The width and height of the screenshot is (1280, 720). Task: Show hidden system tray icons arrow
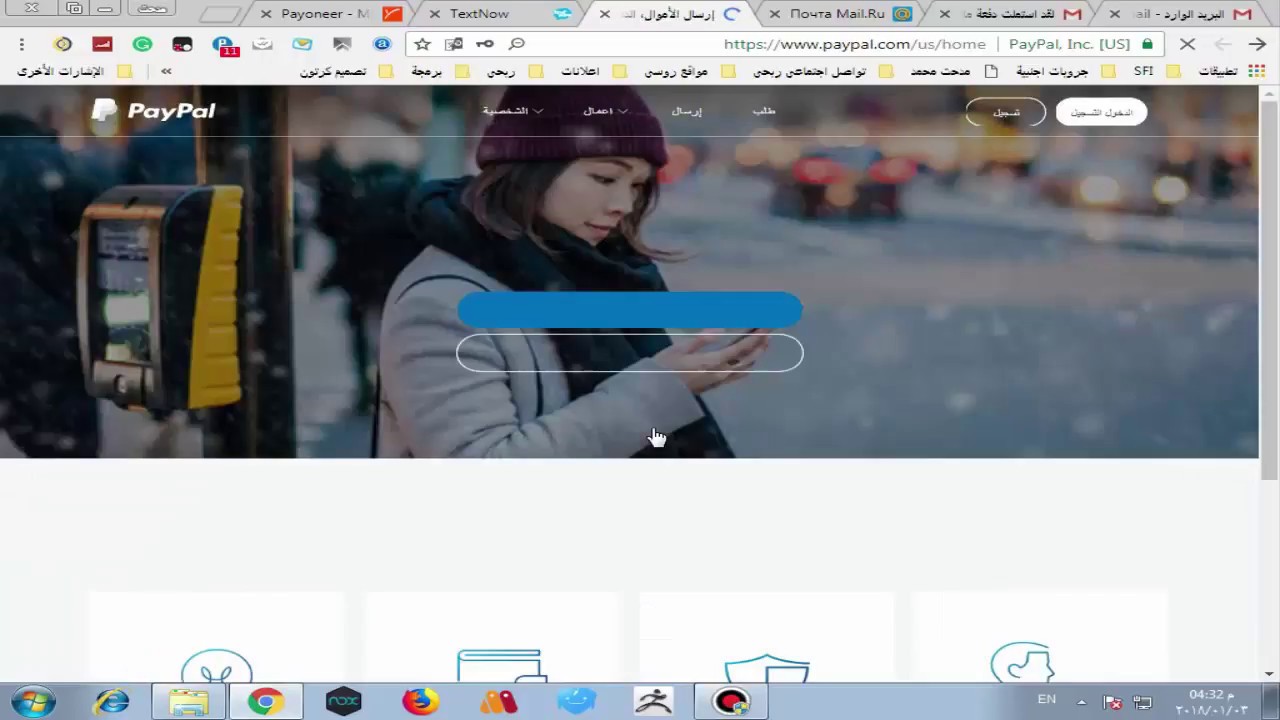coord(1081,701)
